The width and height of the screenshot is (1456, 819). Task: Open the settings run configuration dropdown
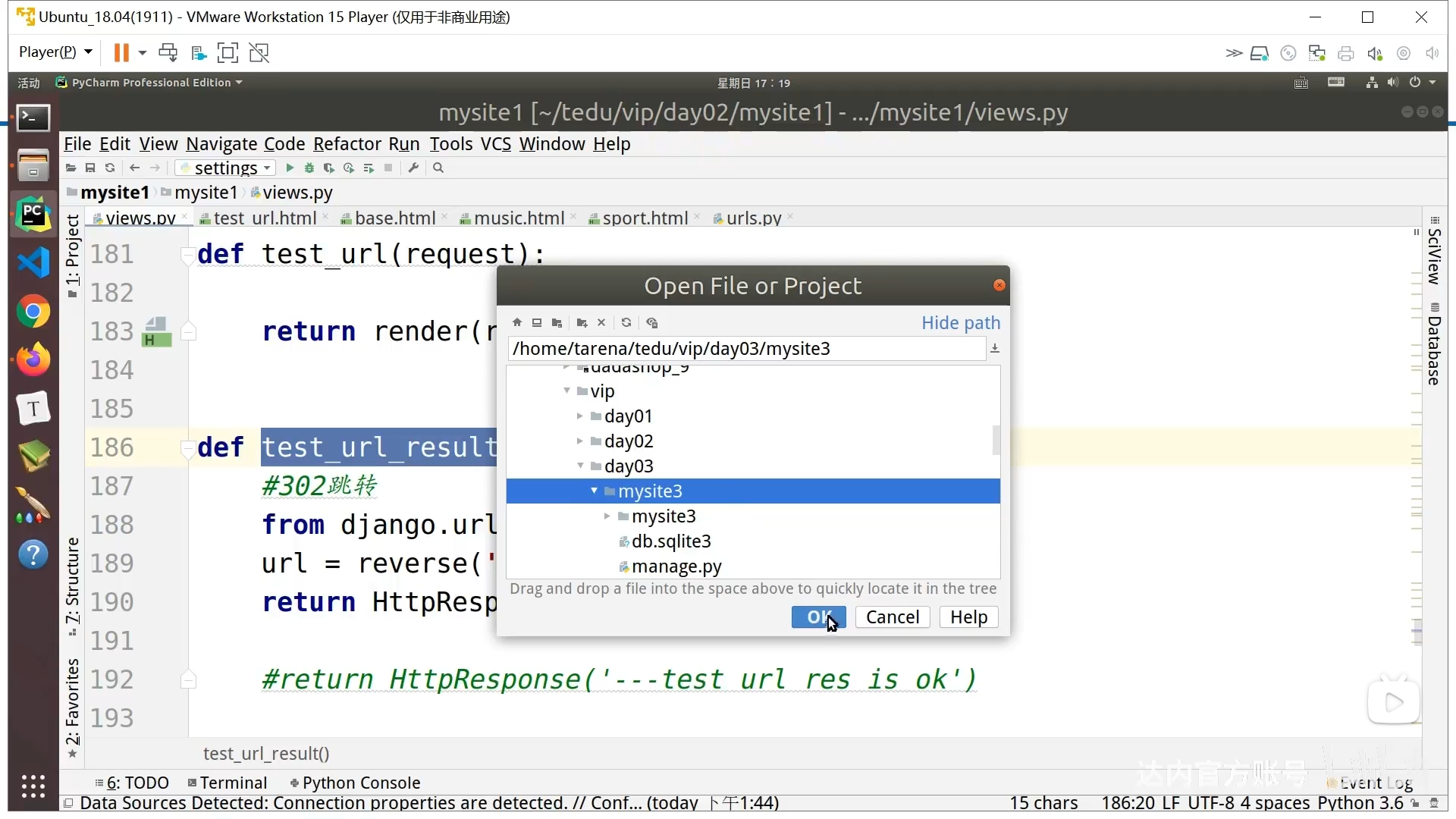click(x=226, y=168)
